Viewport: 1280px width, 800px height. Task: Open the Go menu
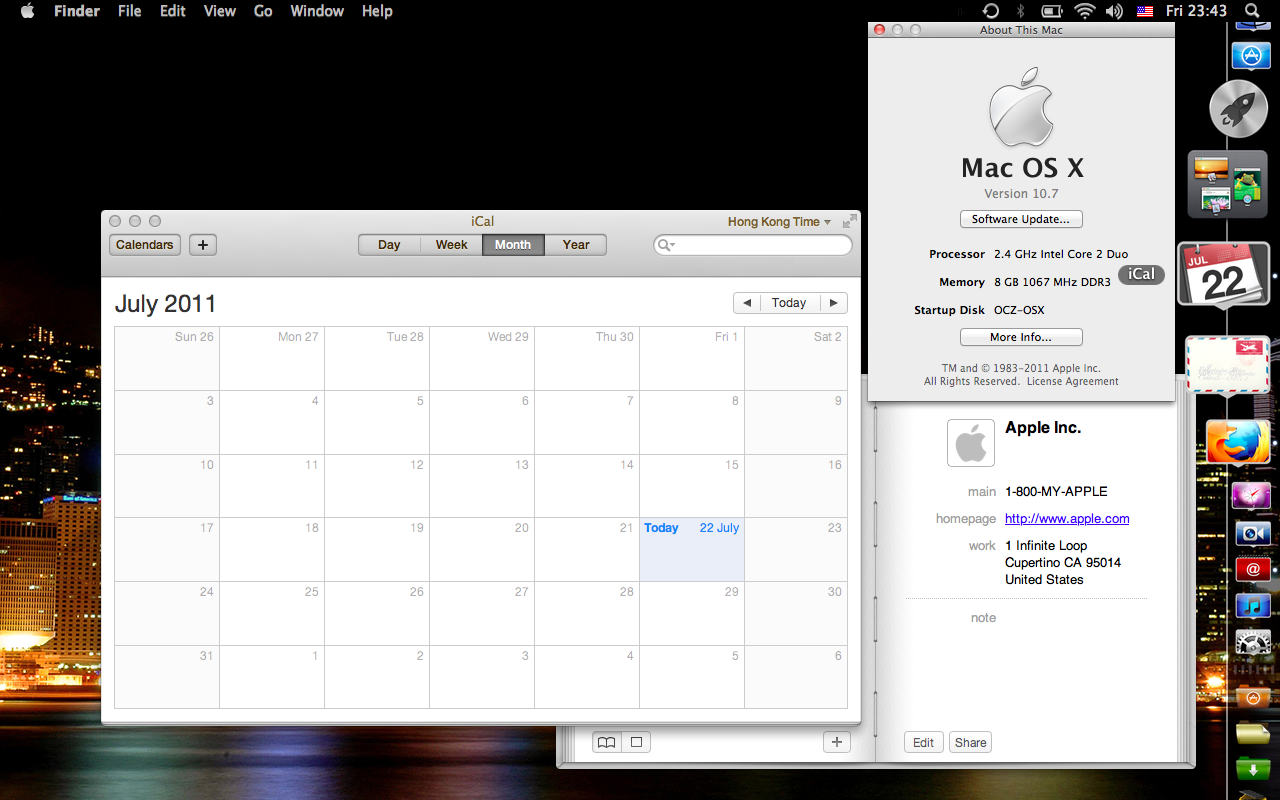(263, 11)
